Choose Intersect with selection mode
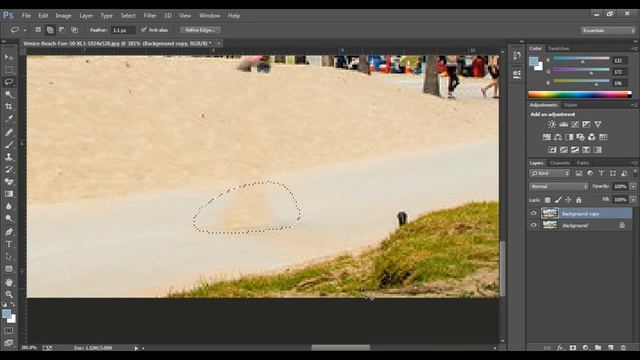The width and height of the screenshot is (640, 360). [x=74, y=30]
